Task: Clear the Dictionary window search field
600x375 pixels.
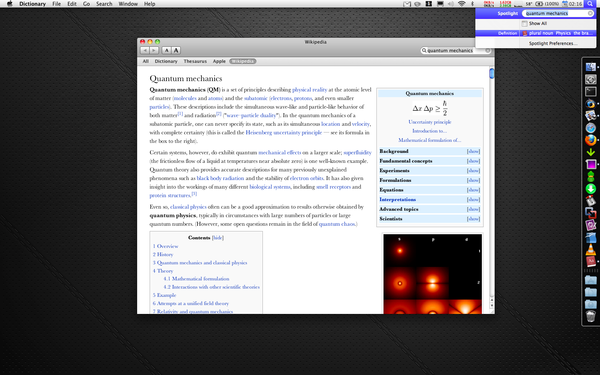Action: click(x=488, y=51)
